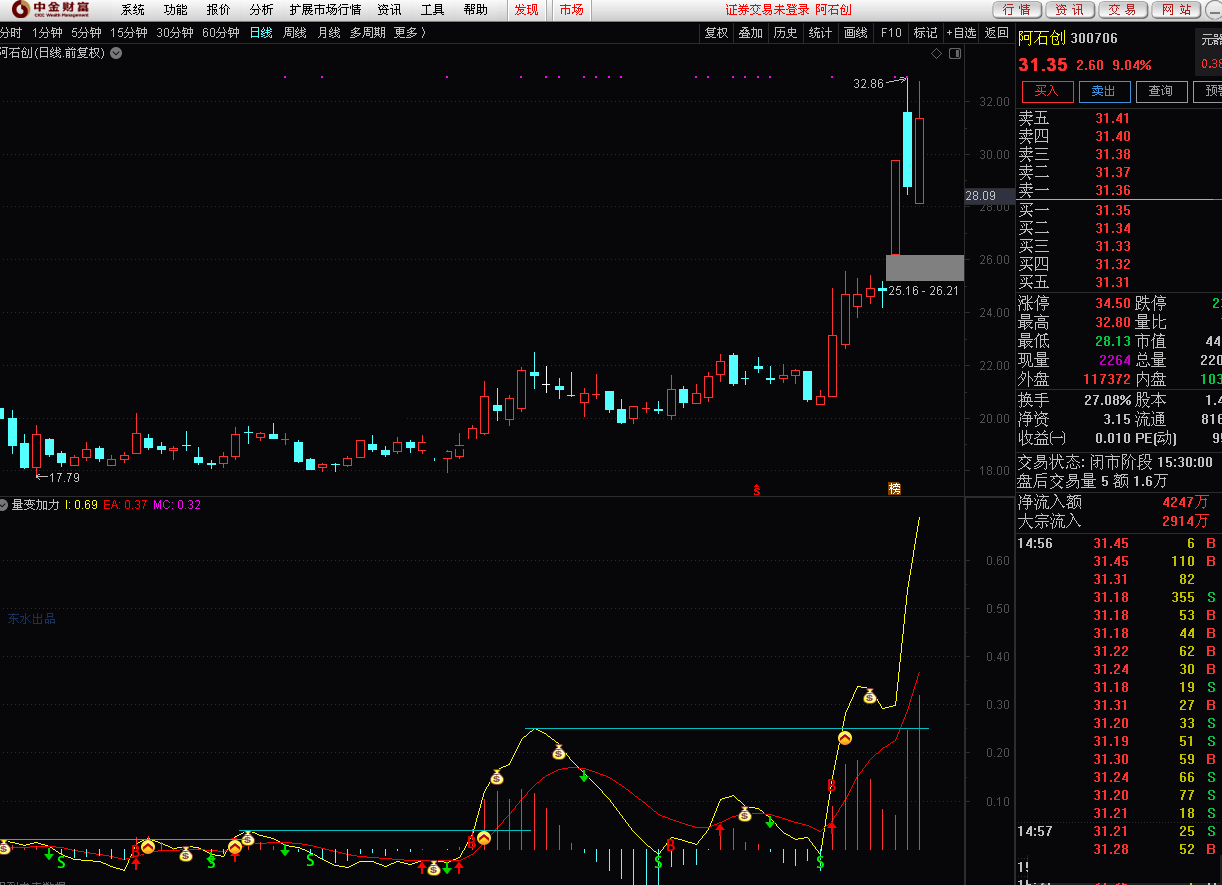Screen dimensions: 1222x885
Task: Toggle 叠加 overlay mode
Action: (x=750, y=32)
